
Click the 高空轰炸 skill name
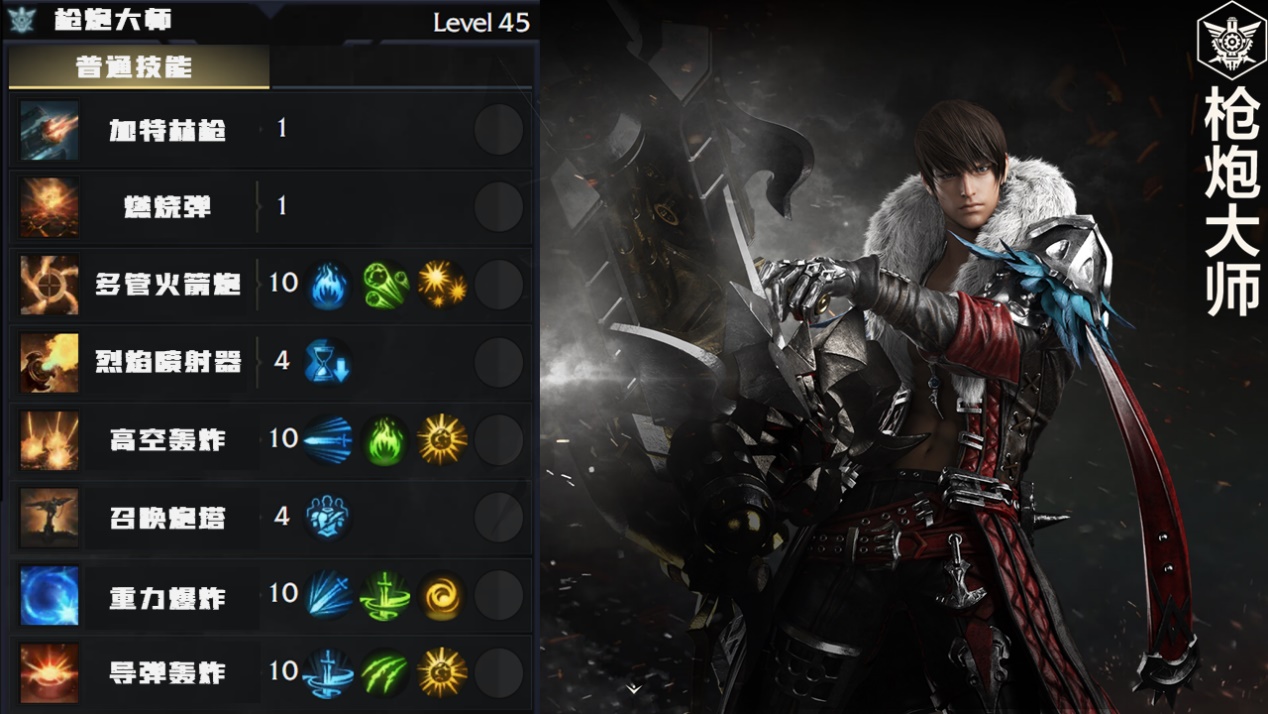point(167,440)
